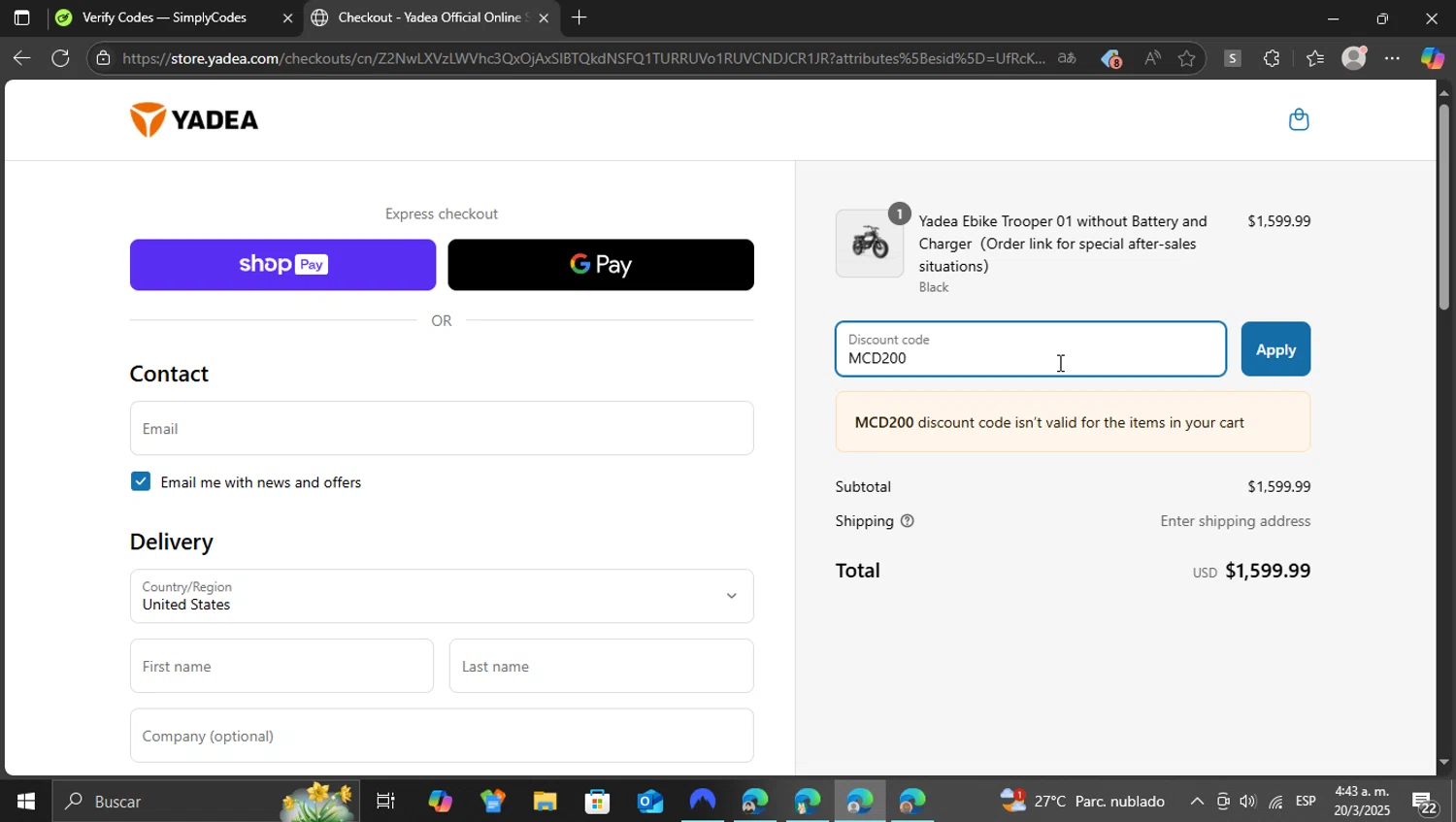Launch Copilot from the taskbar

pyautogui.click(x=441, y=802)
